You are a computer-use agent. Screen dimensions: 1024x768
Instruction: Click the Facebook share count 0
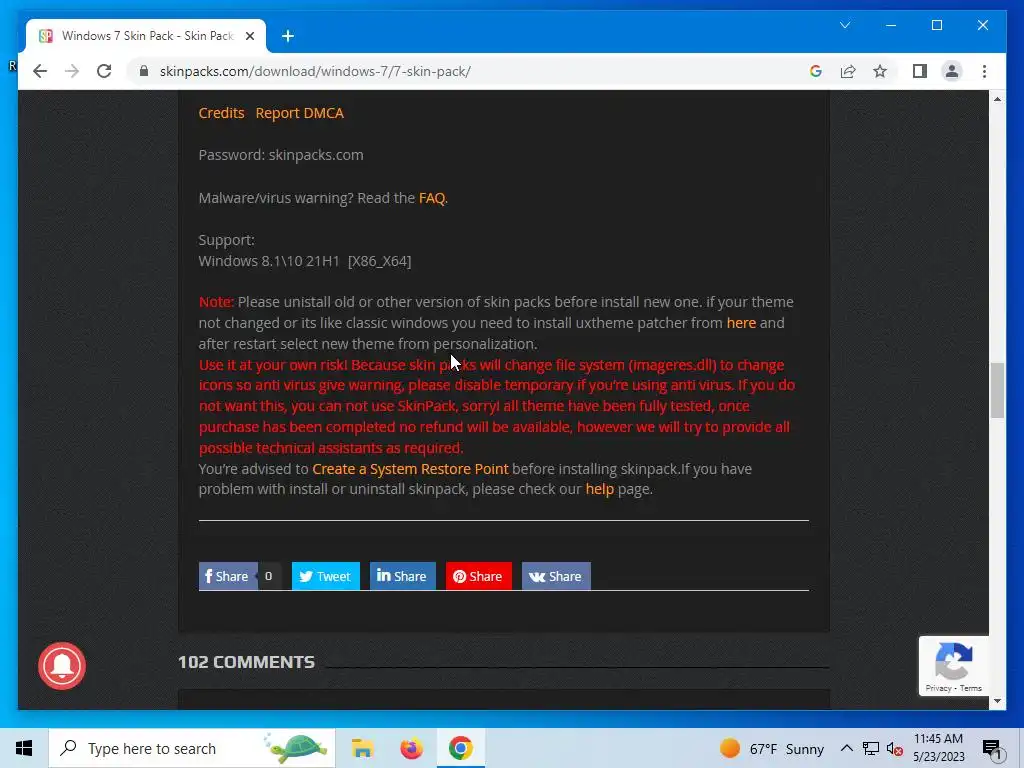click(x=268, y=576)
